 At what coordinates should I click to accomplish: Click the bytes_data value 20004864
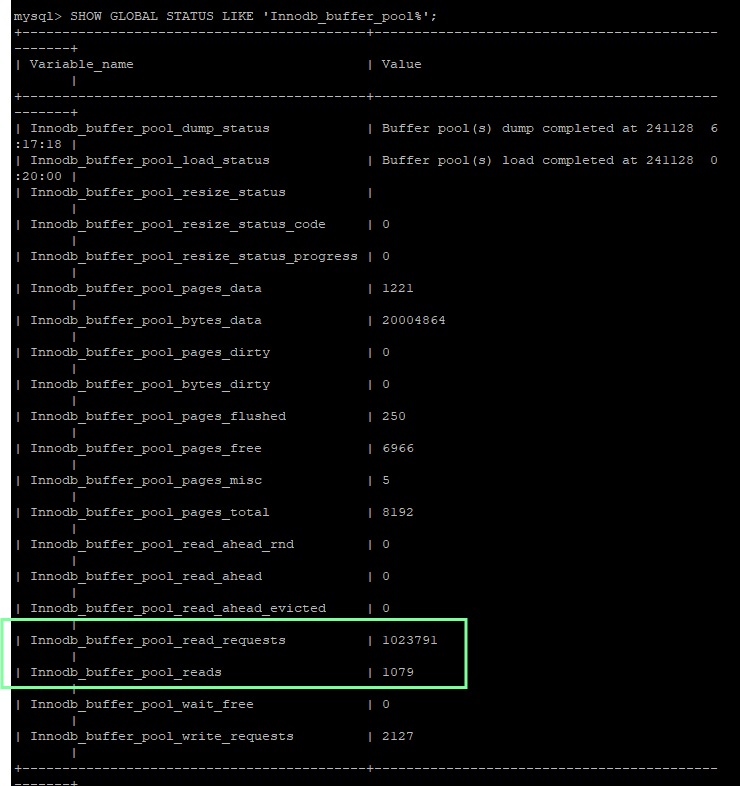(x=413, y=320)
